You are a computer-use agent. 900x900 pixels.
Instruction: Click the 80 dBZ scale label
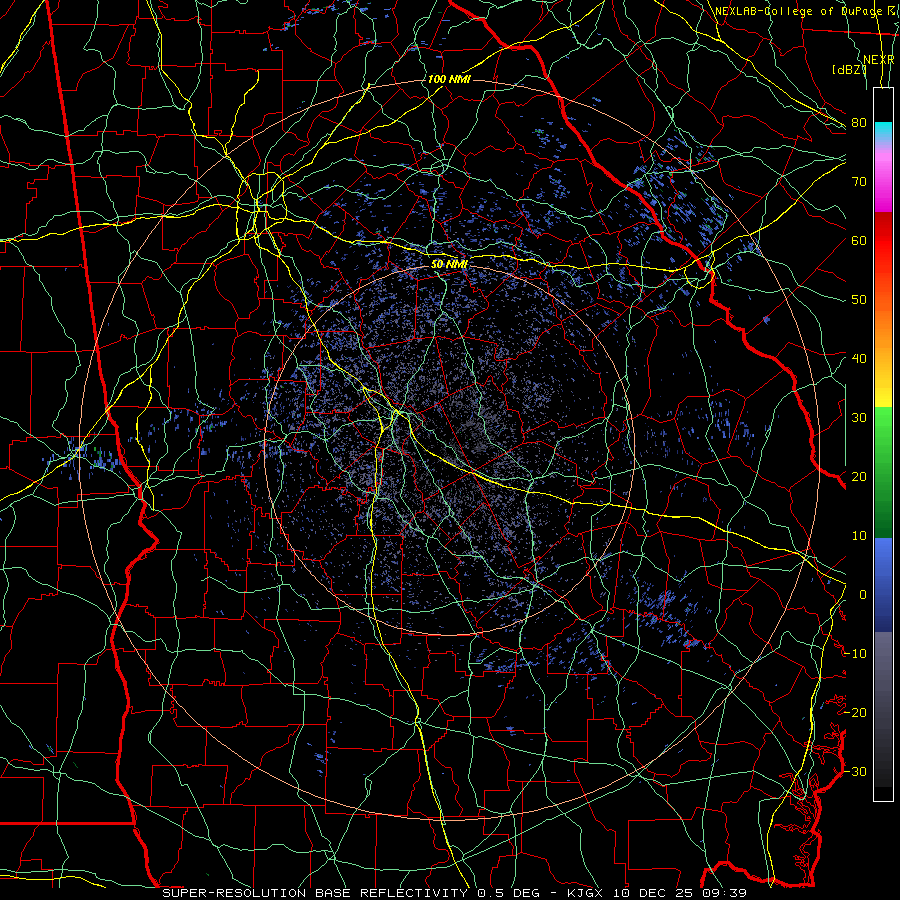[x=859, y=123]
